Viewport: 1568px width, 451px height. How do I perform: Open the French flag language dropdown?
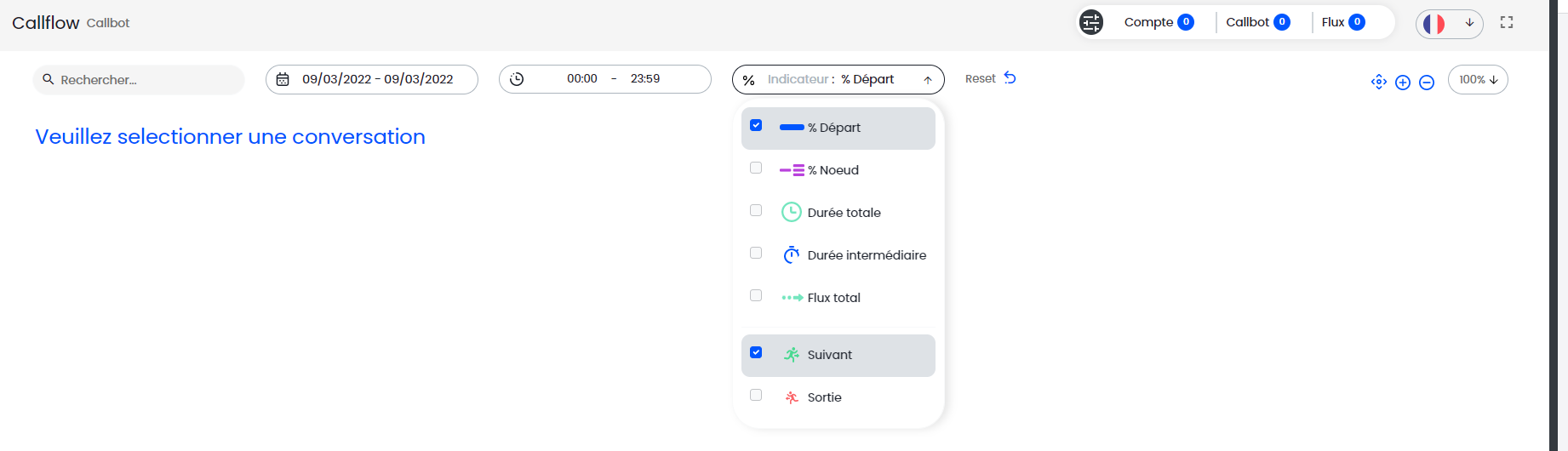pos(1449,23)
